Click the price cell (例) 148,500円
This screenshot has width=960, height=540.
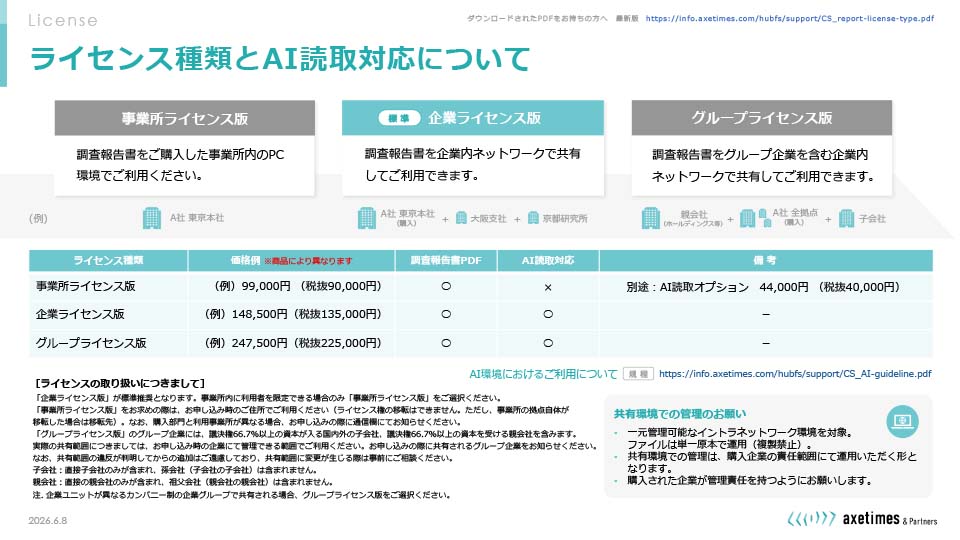click(293, 314)
